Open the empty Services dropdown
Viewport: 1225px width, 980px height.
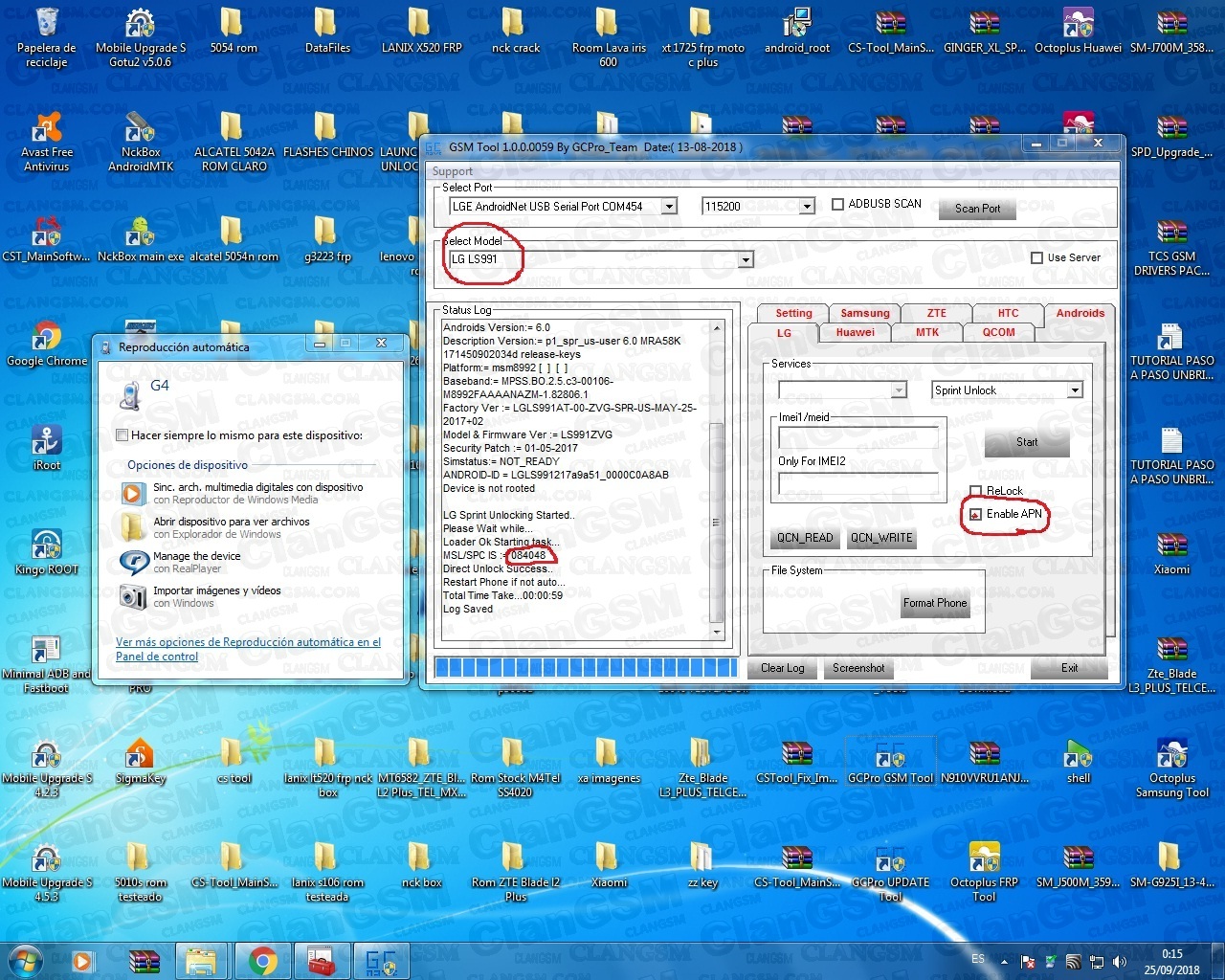(899, 390)
